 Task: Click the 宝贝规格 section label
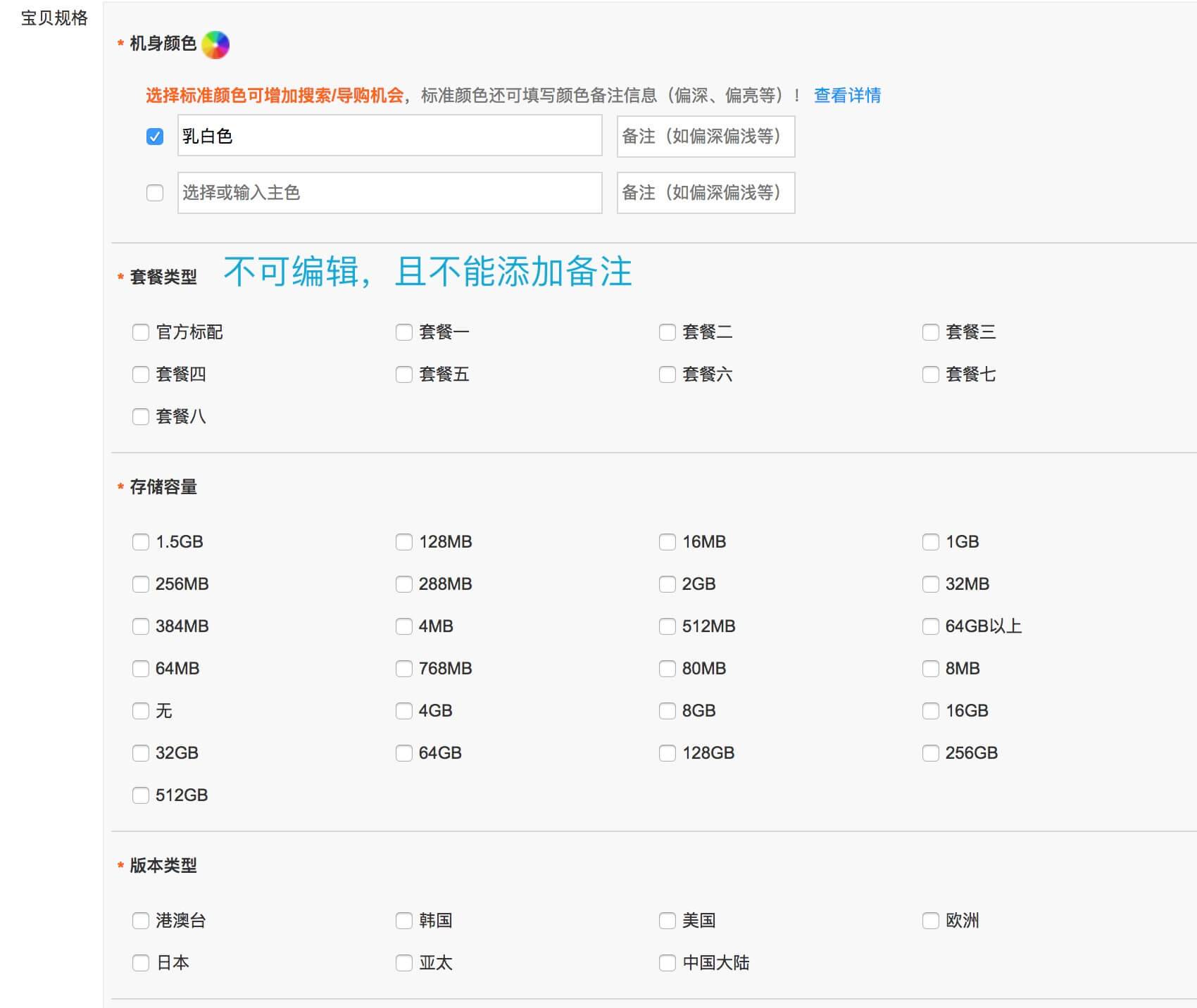tap(54, 18)
